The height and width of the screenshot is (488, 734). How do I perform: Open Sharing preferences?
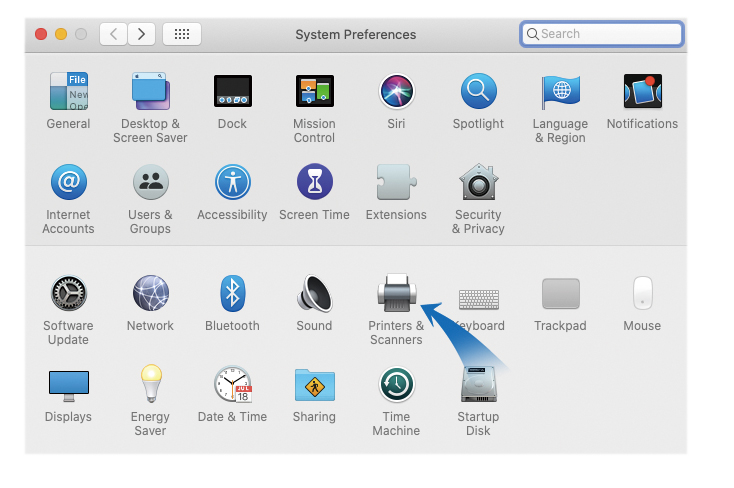click(315, 385)
